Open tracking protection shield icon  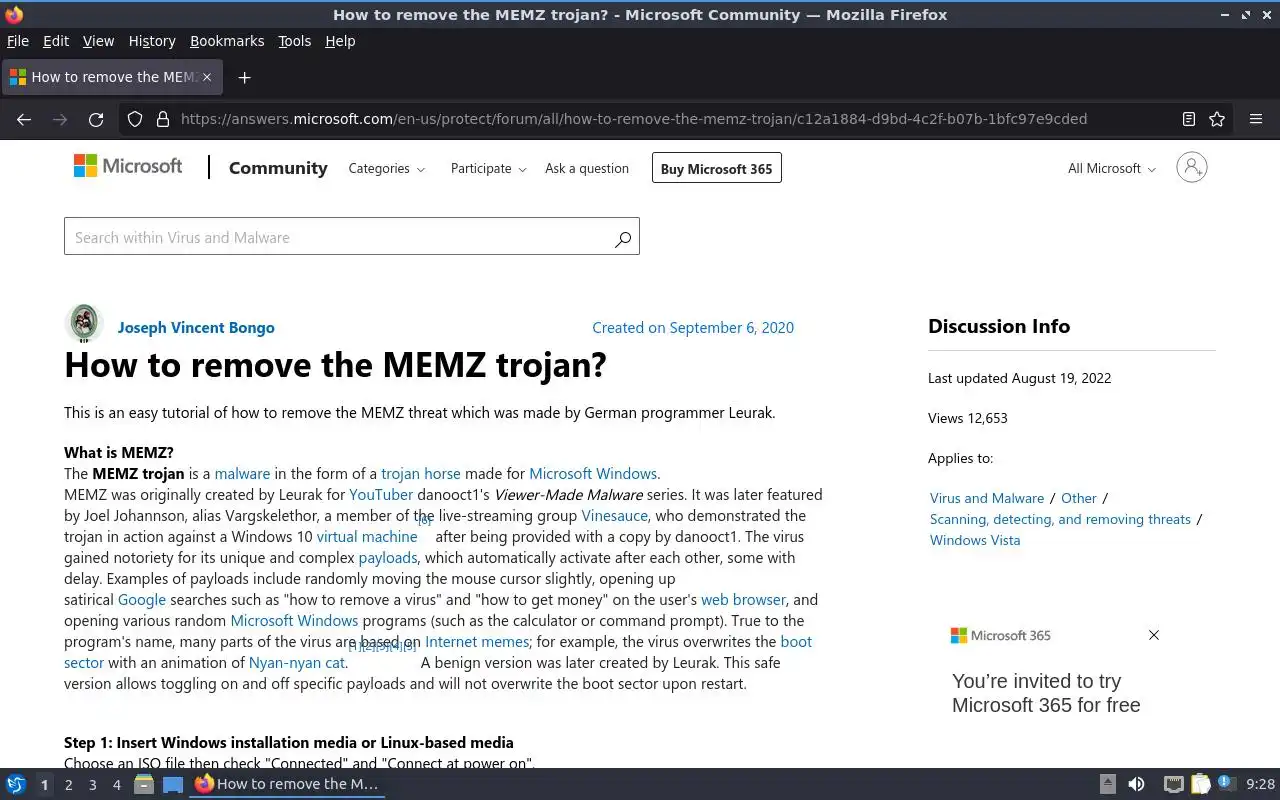(135, 119)
